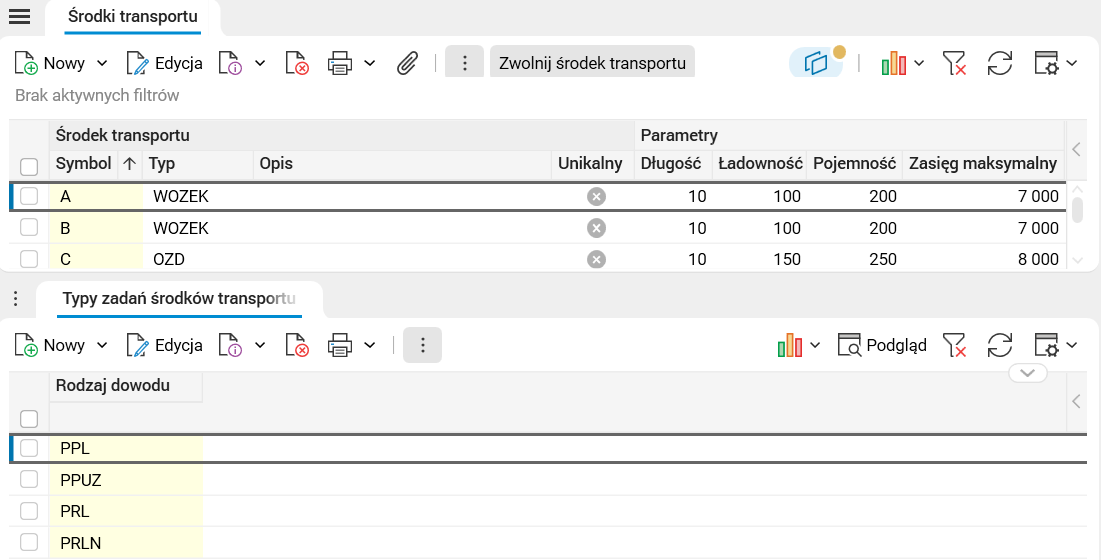
Task: Click the hamburger menu icon
Action: [x=19, y=16]
